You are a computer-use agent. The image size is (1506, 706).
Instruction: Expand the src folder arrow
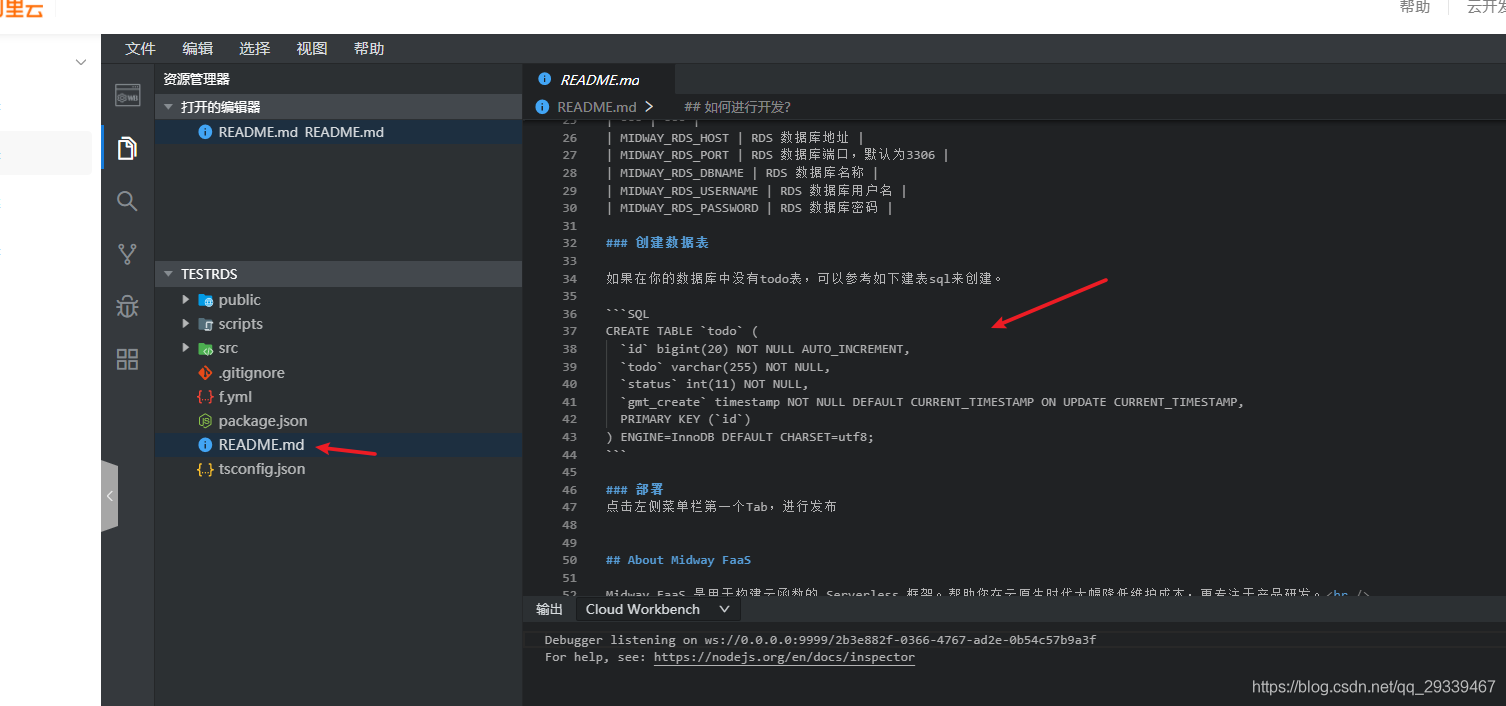186,348
